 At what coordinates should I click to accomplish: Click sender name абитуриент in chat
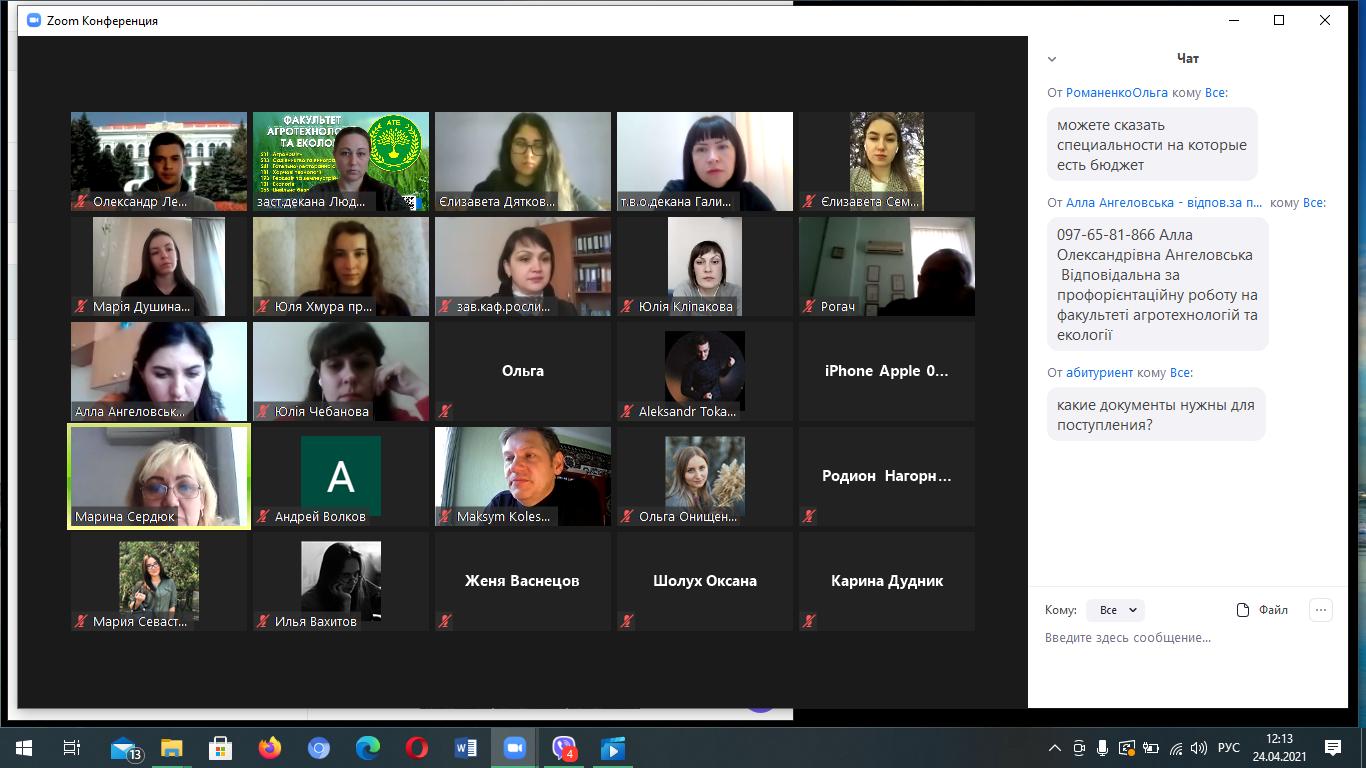point(1100,373)
